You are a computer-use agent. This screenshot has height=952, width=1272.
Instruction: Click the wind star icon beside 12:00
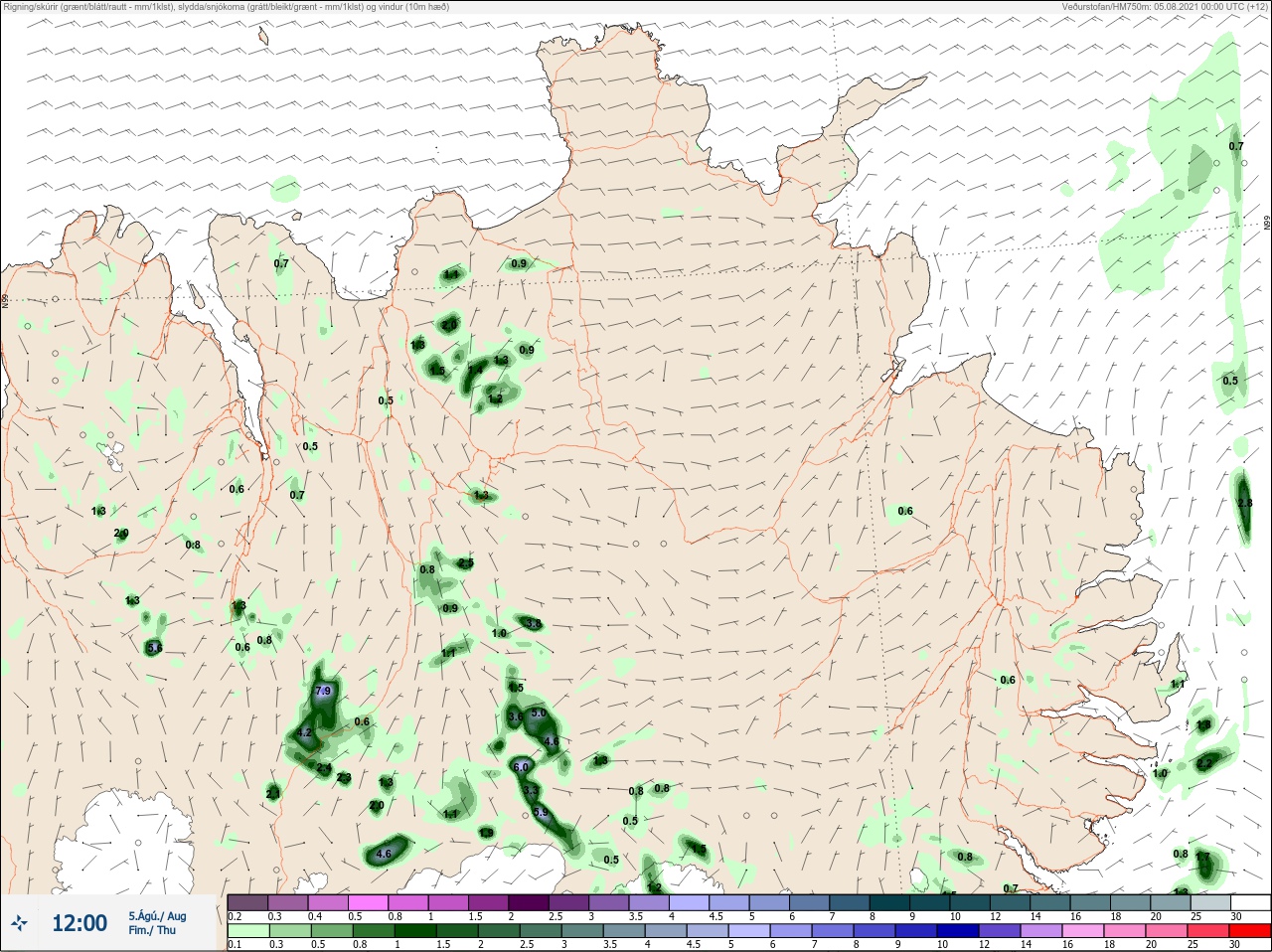tap(21, 923)
